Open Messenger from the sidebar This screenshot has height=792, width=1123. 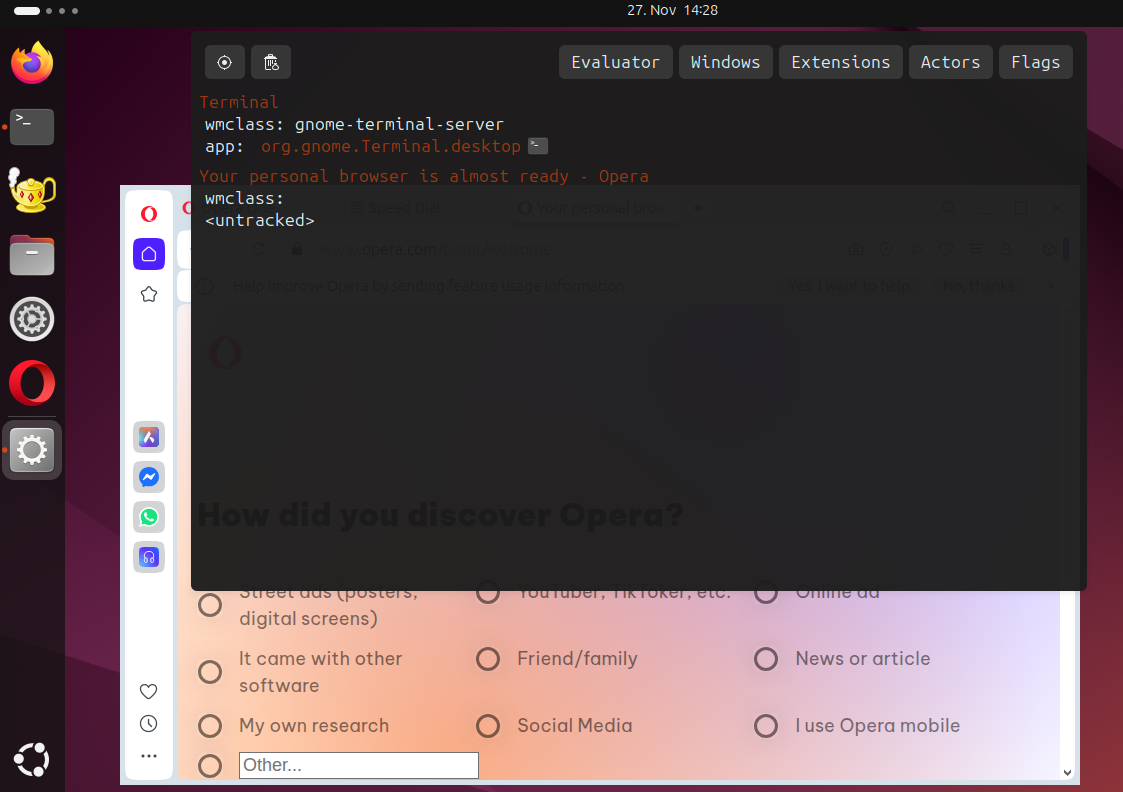(148, 477)
